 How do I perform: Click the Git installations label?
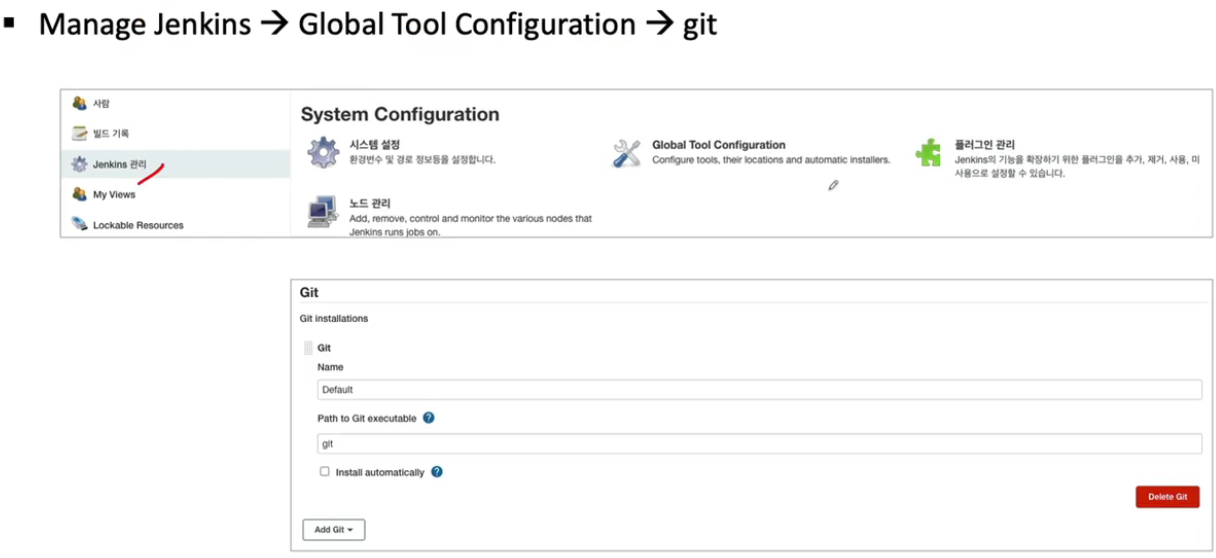tap(334, 318)
